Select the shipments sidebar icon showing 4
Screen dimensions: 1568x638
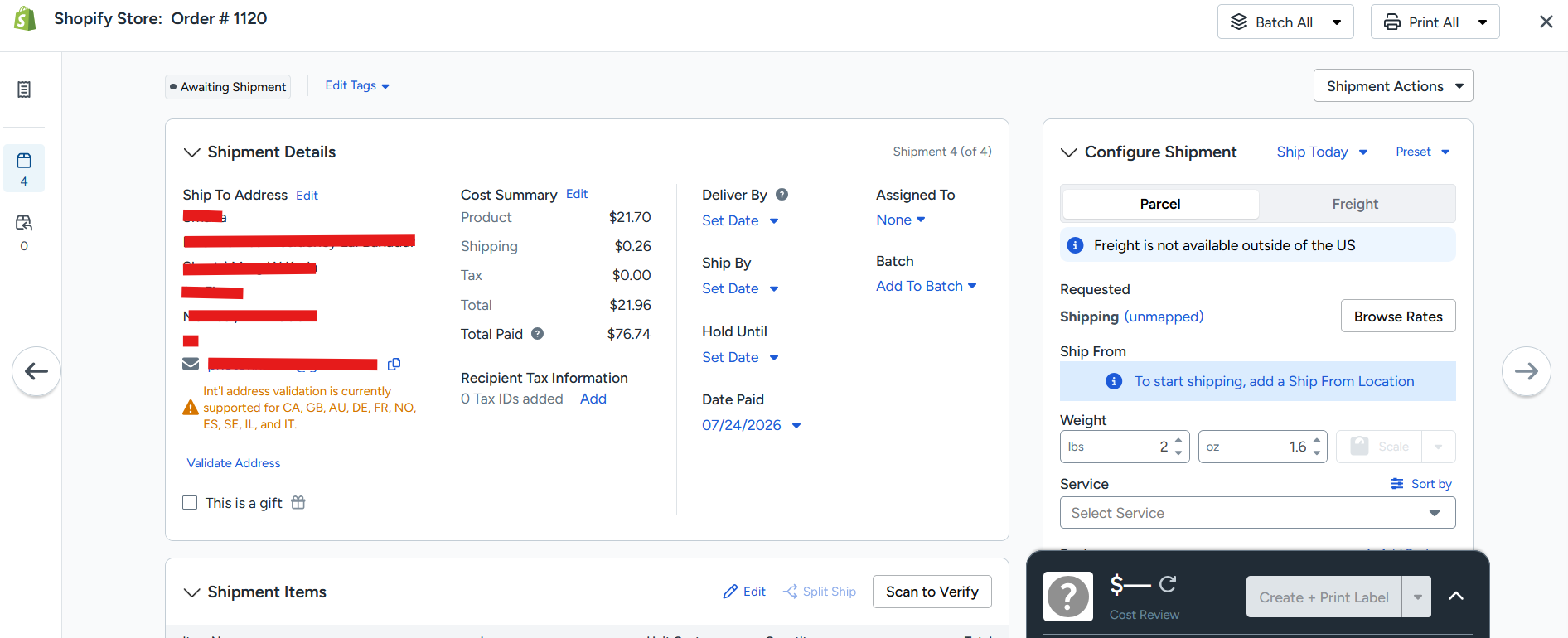[x=24, y=168]
